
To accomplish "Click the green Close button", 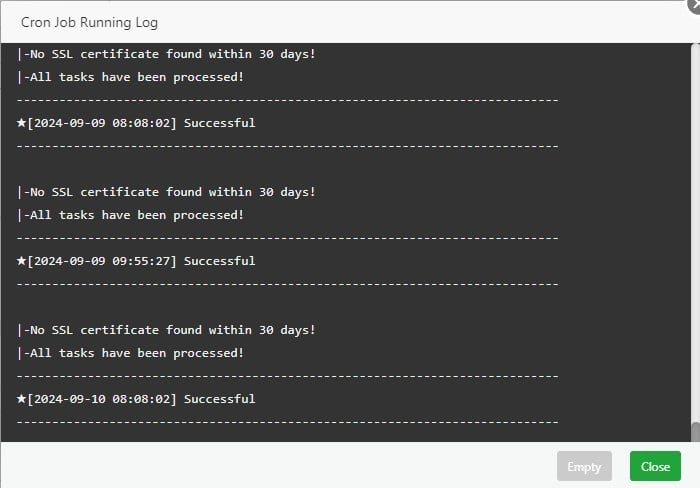I will [655, 466].
